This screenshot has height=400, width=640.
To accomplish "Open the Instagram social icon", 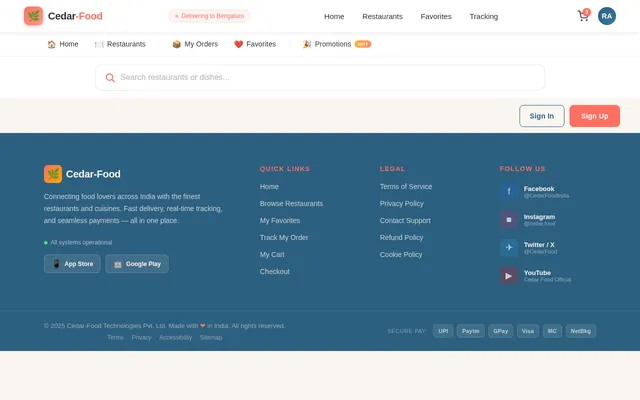I will [x=509, y=220].
